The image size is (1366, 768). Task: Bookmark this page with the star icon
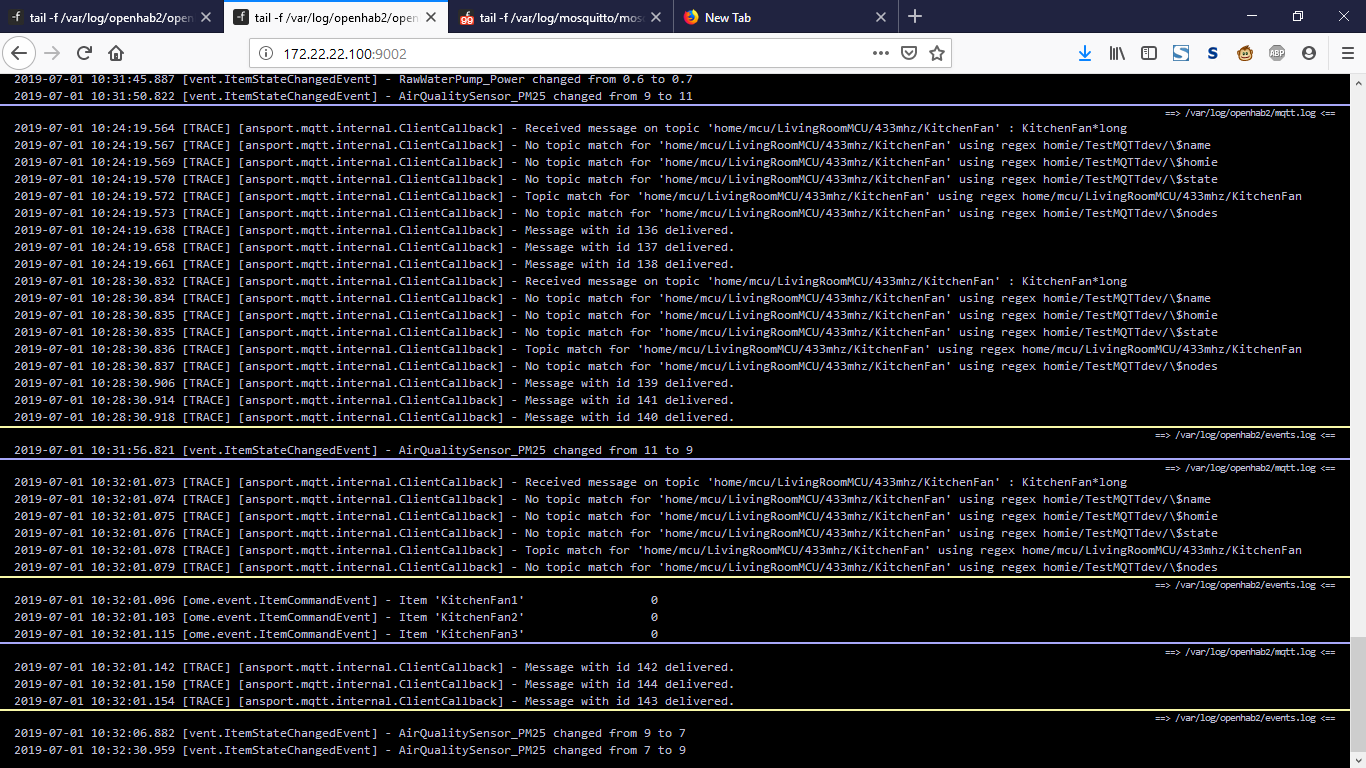937,53
